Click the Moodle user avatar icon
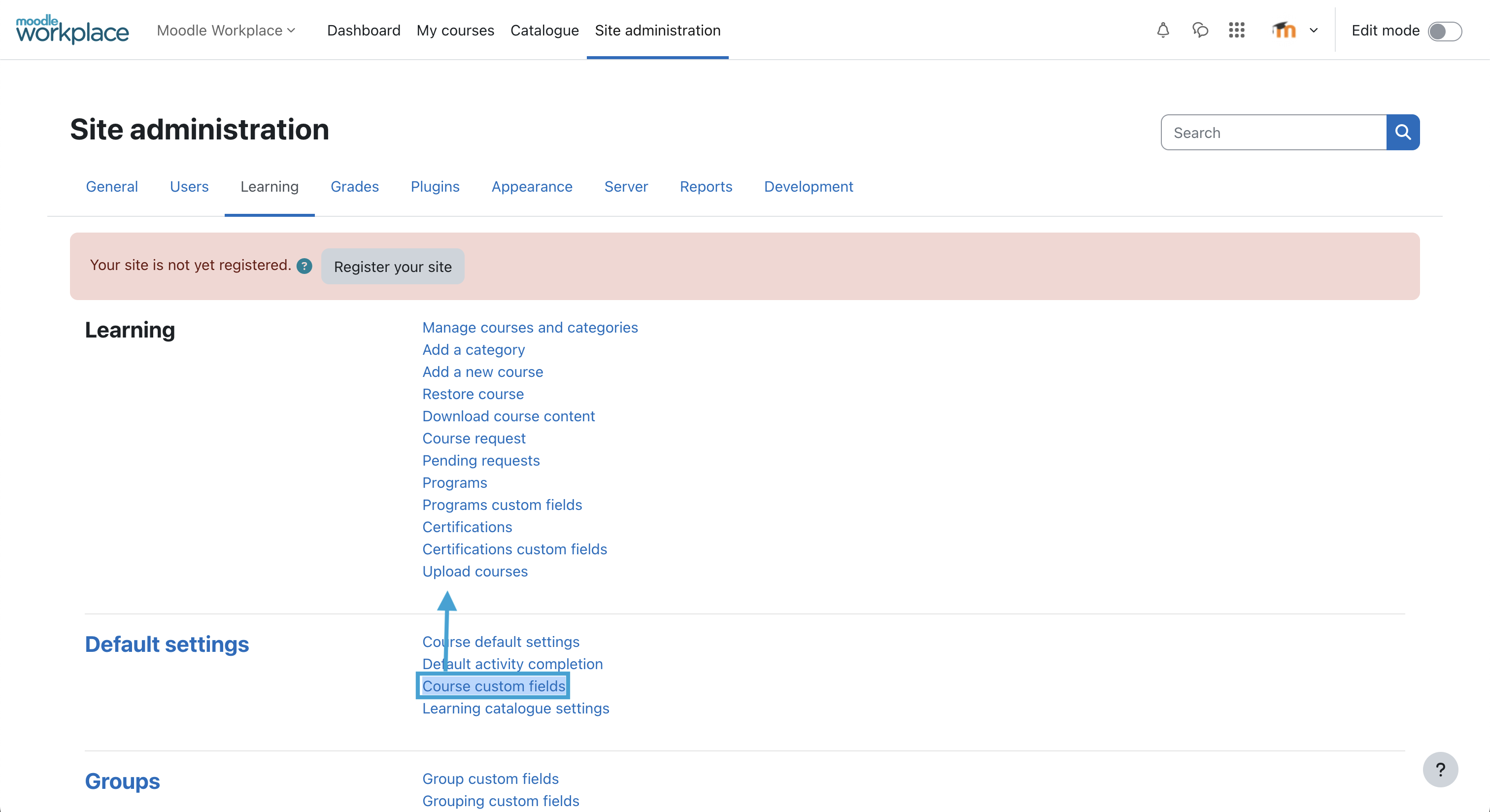This screenshot has height=812, width=1490. pyautogui.click(x=1284, y=30)
